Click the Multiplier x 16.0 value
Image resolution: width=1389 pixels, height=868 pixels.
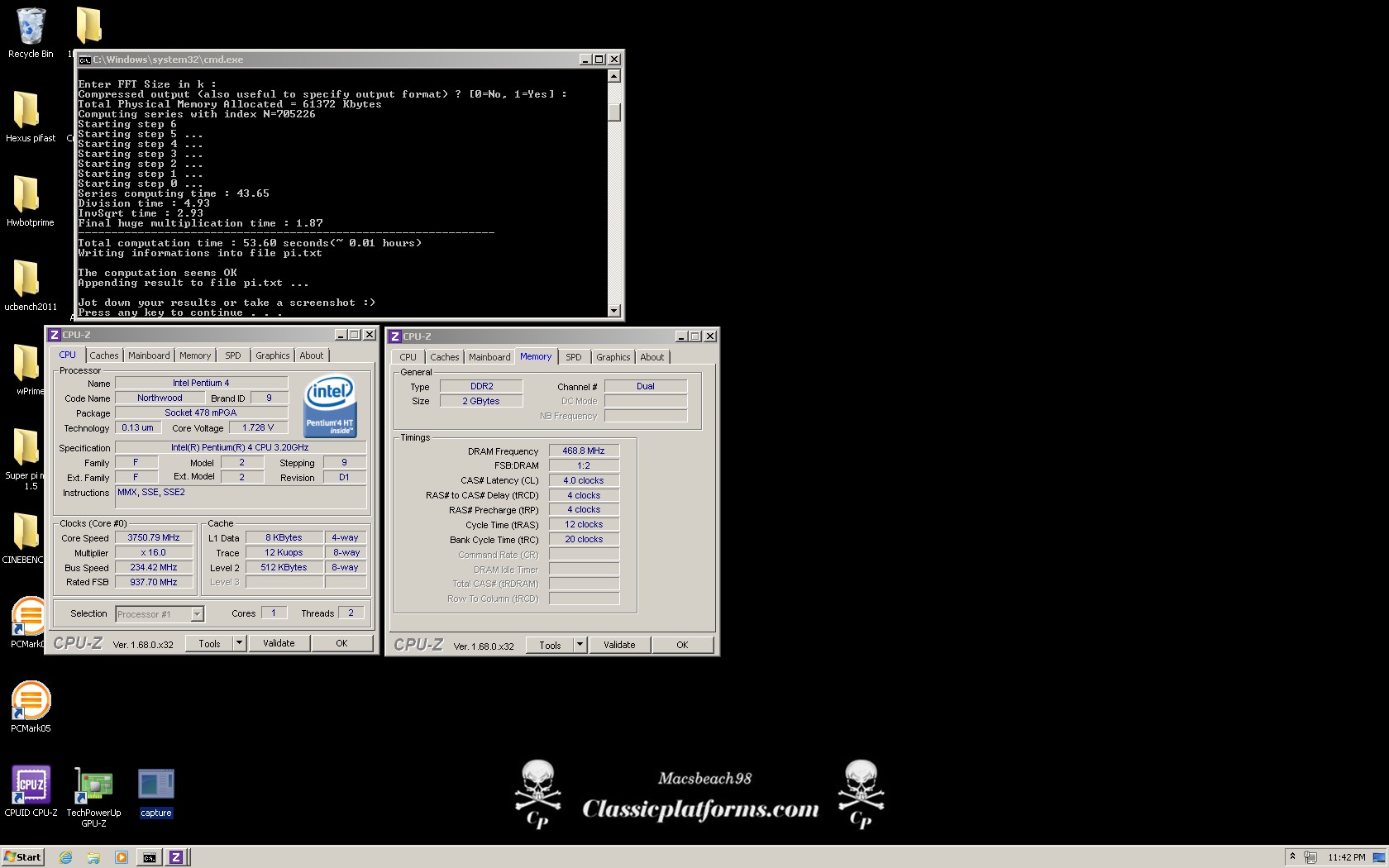(x=154, y=552)
